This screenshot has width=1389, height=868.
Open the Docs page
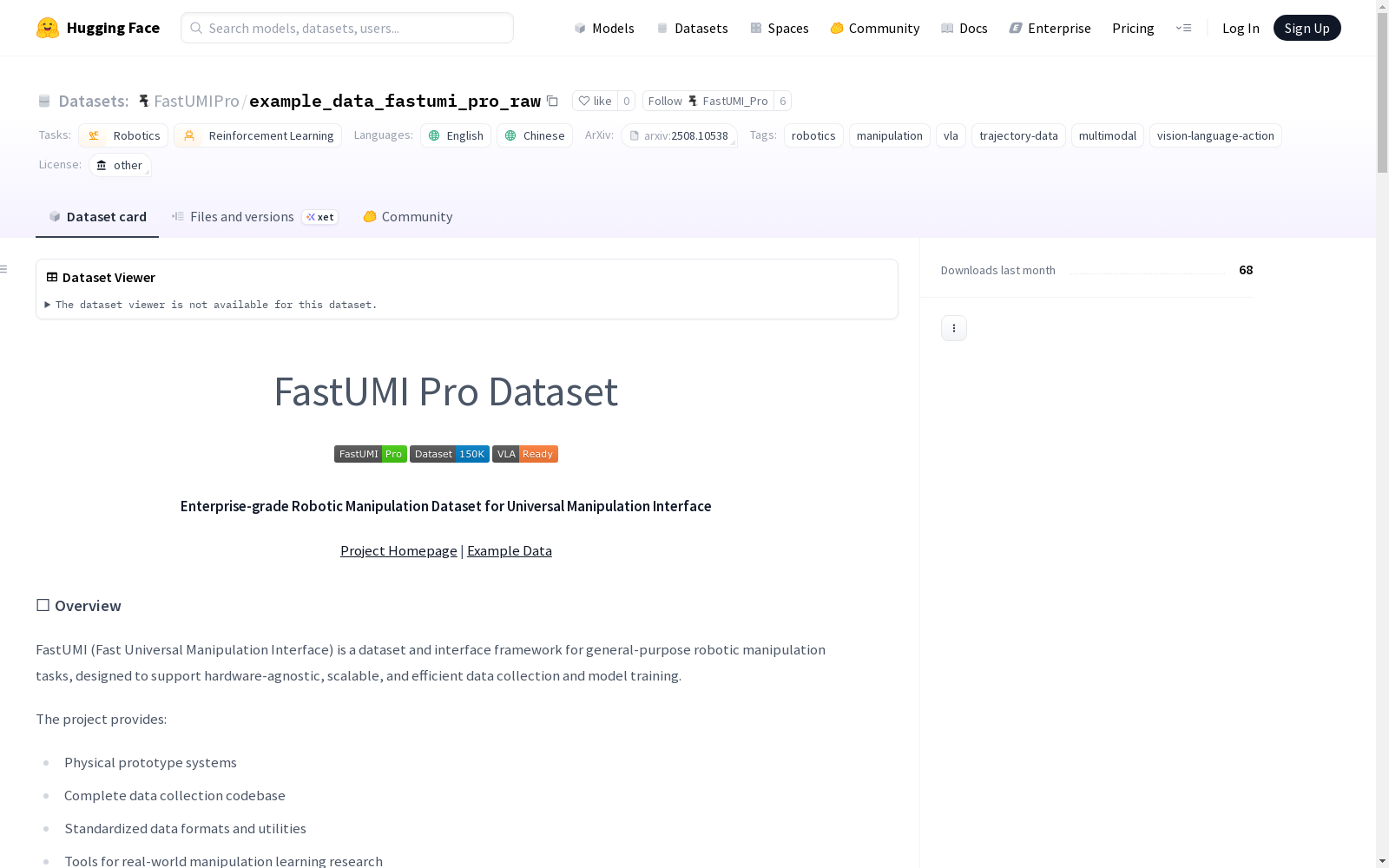click(x=964, y=28)
